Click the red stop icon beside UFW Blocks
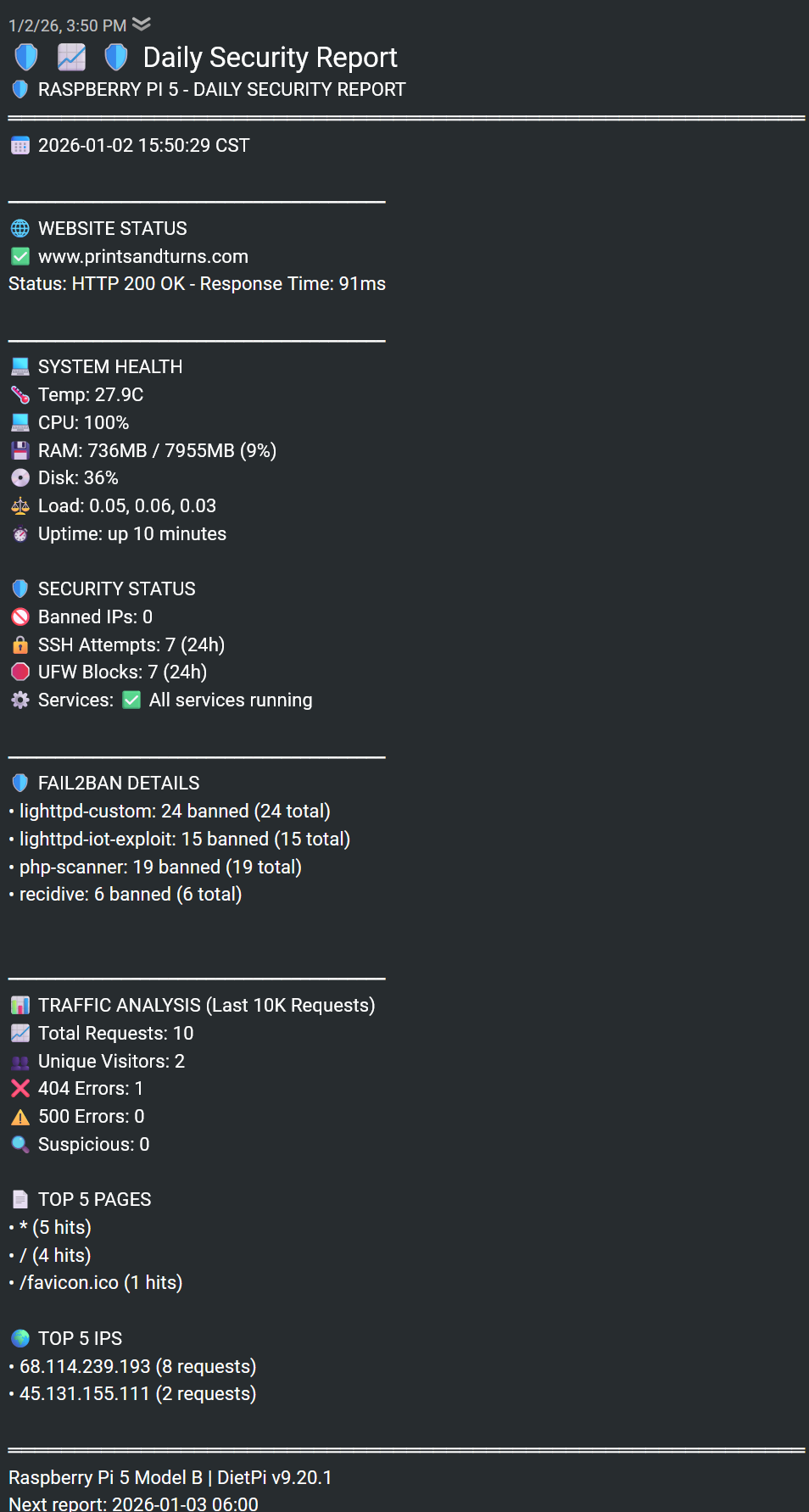 [x=20, y=672]
